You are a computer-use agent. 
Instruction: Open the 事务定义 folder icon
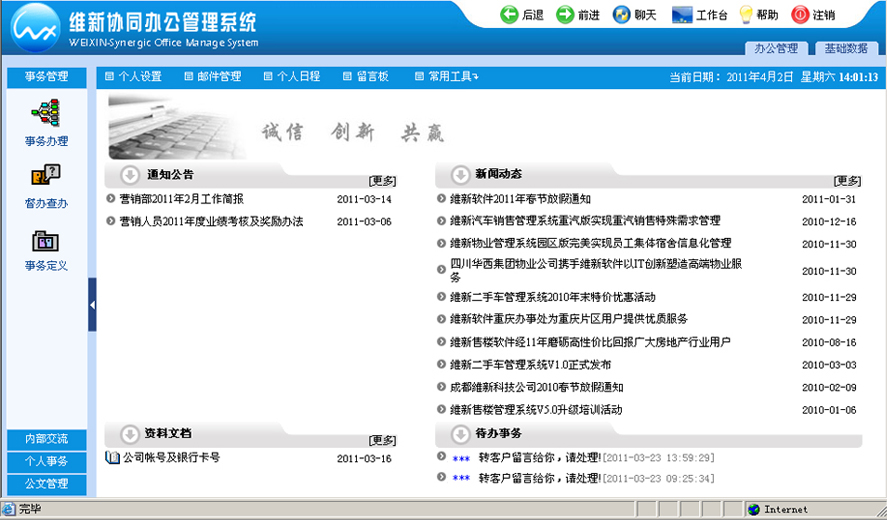coord(46,241)
